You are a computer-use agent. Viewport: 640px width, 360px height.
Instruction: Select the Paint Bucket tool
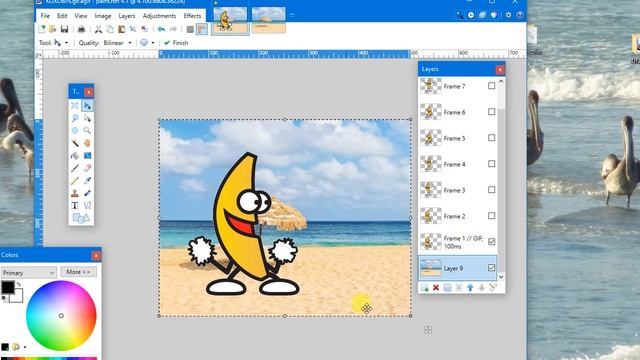[75, 156]
